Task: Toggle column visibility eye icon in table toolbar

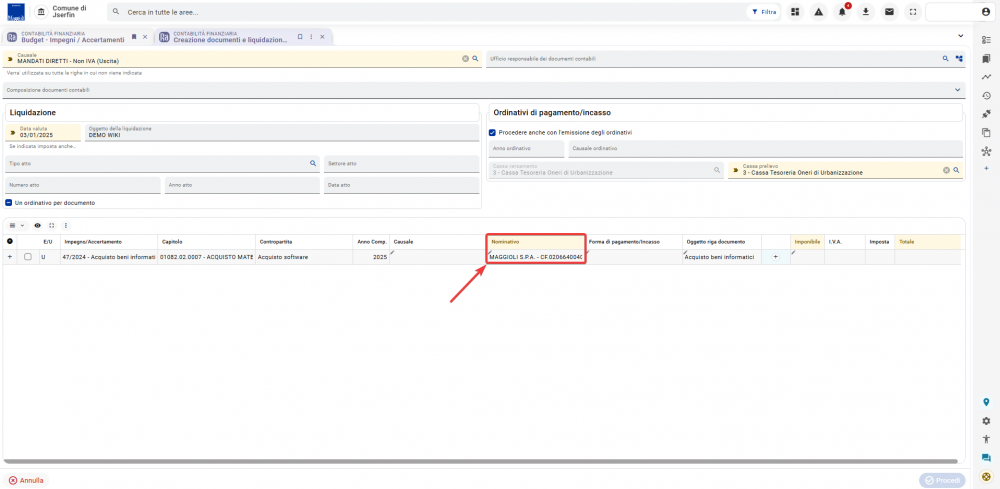Action: click(x=38, y=226)
